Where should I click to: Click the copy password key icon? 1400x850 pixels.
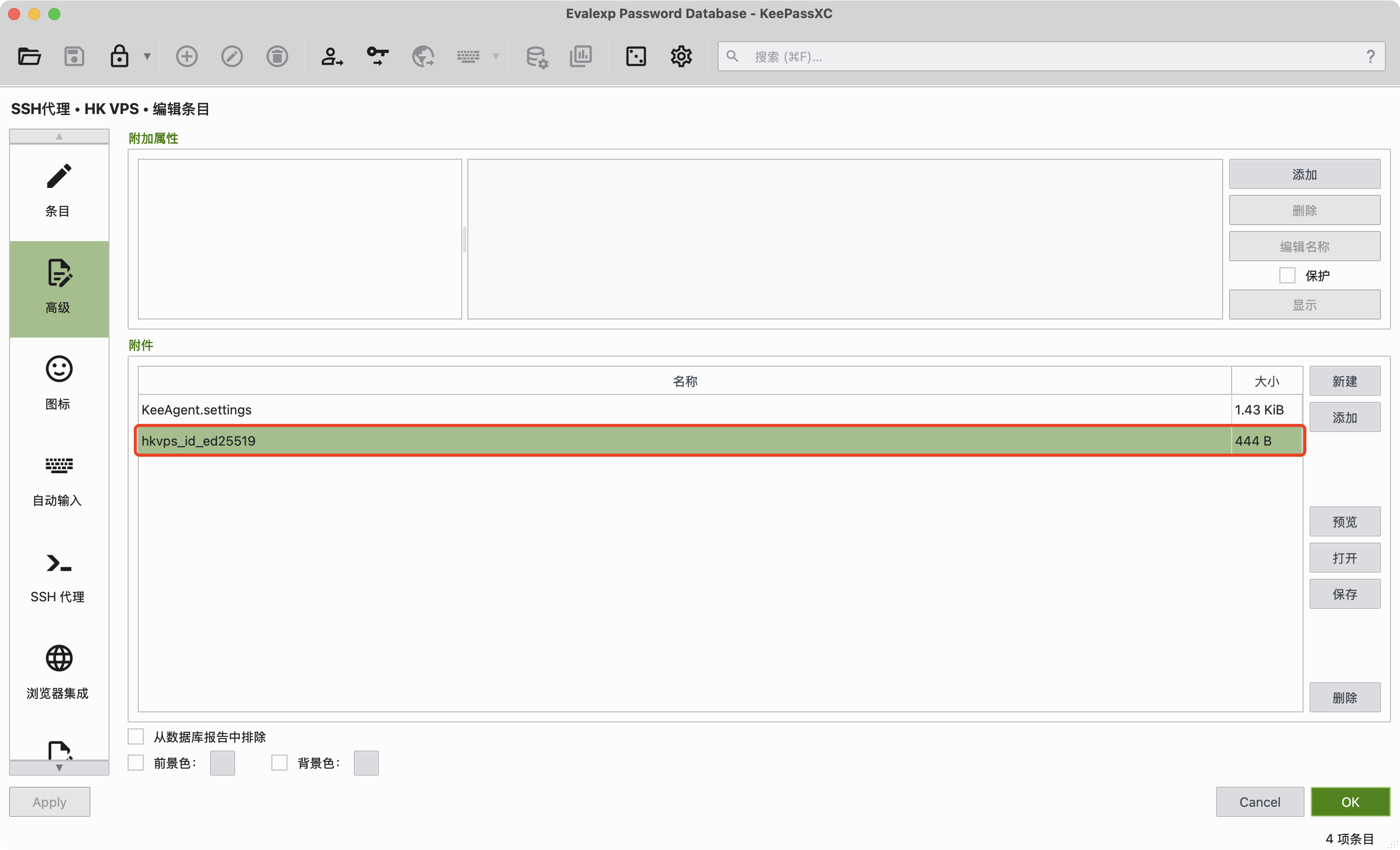[x=377, y=56]
